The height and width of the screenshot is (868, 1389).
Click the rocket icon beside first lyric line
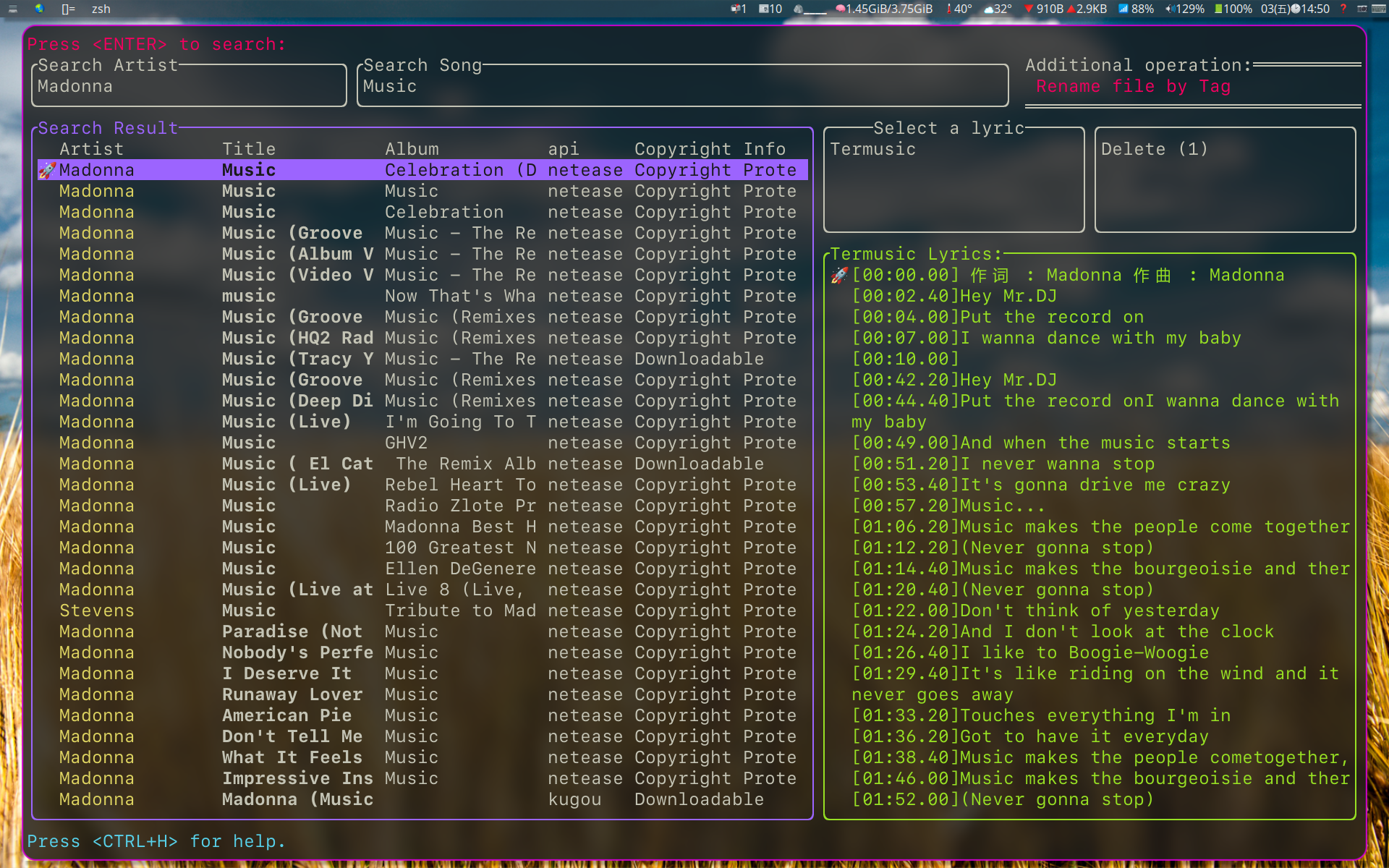tap(839, 275)
